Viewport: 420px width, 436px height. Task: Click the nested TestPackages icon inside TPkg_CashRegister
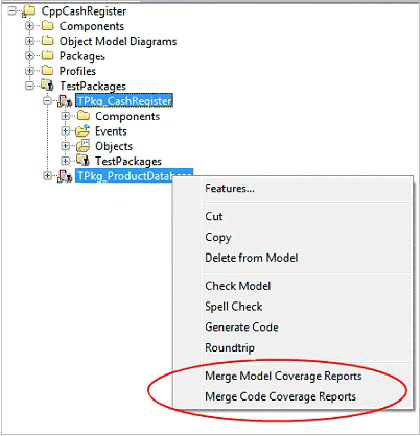pyautogui.click(x=83, y=160)
